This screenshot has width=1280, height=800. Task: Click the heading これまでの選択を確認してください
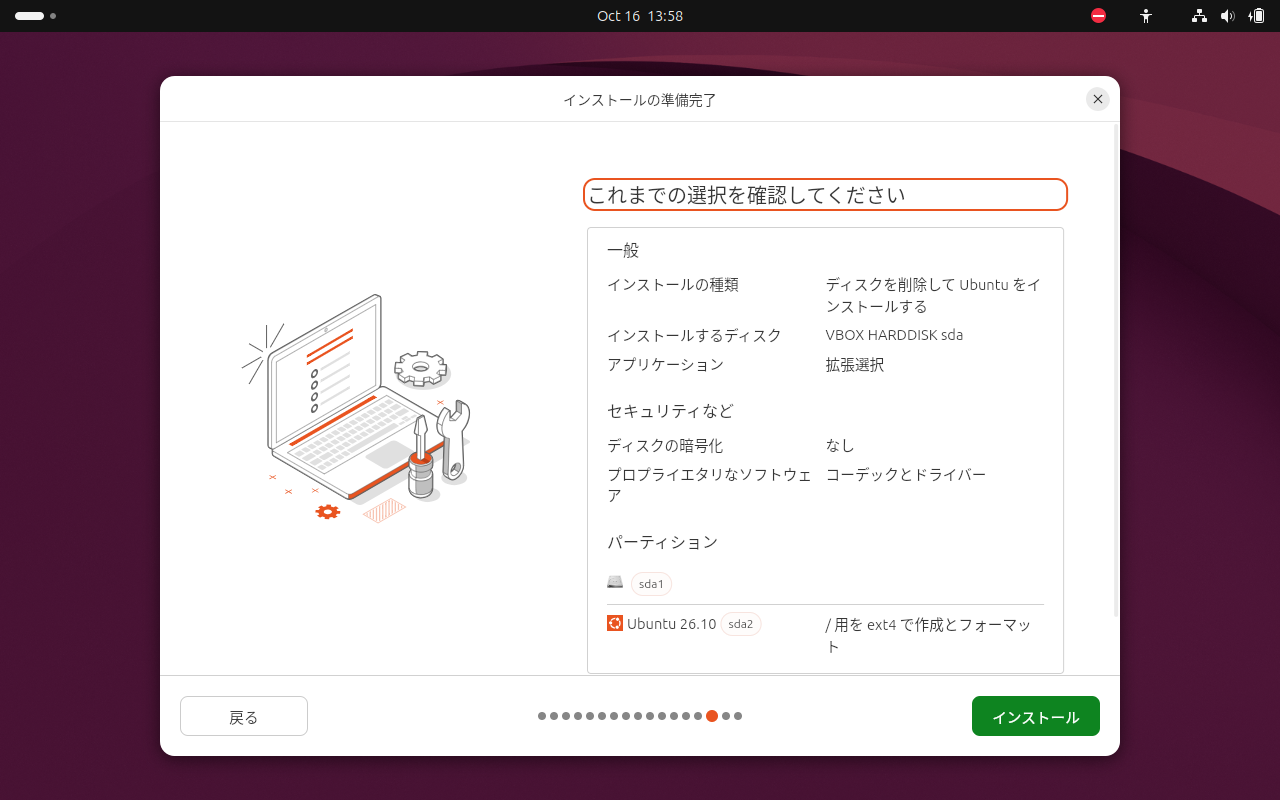click(746, 195)
